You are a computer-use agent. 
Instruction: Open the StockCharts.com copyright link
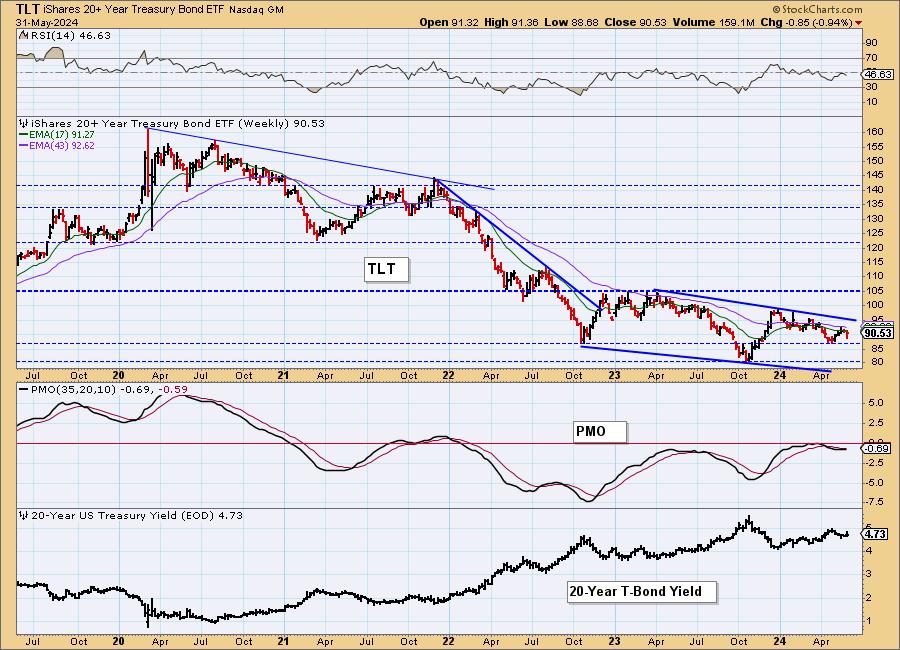point(817,9)
